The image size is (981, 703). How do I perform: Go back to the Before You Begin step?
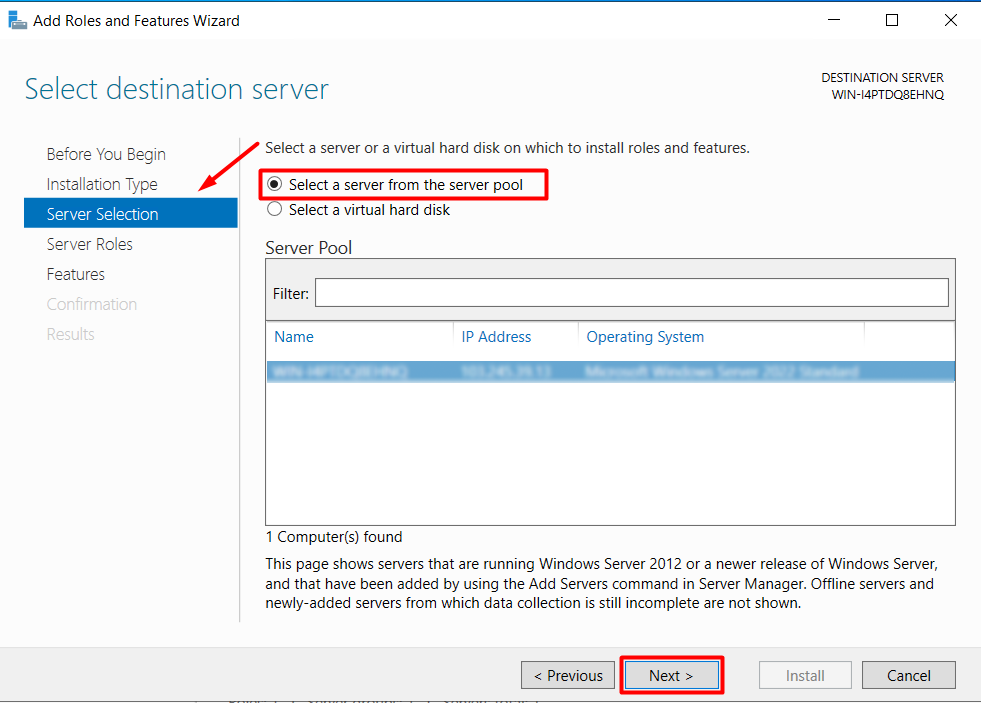(105, 154)
